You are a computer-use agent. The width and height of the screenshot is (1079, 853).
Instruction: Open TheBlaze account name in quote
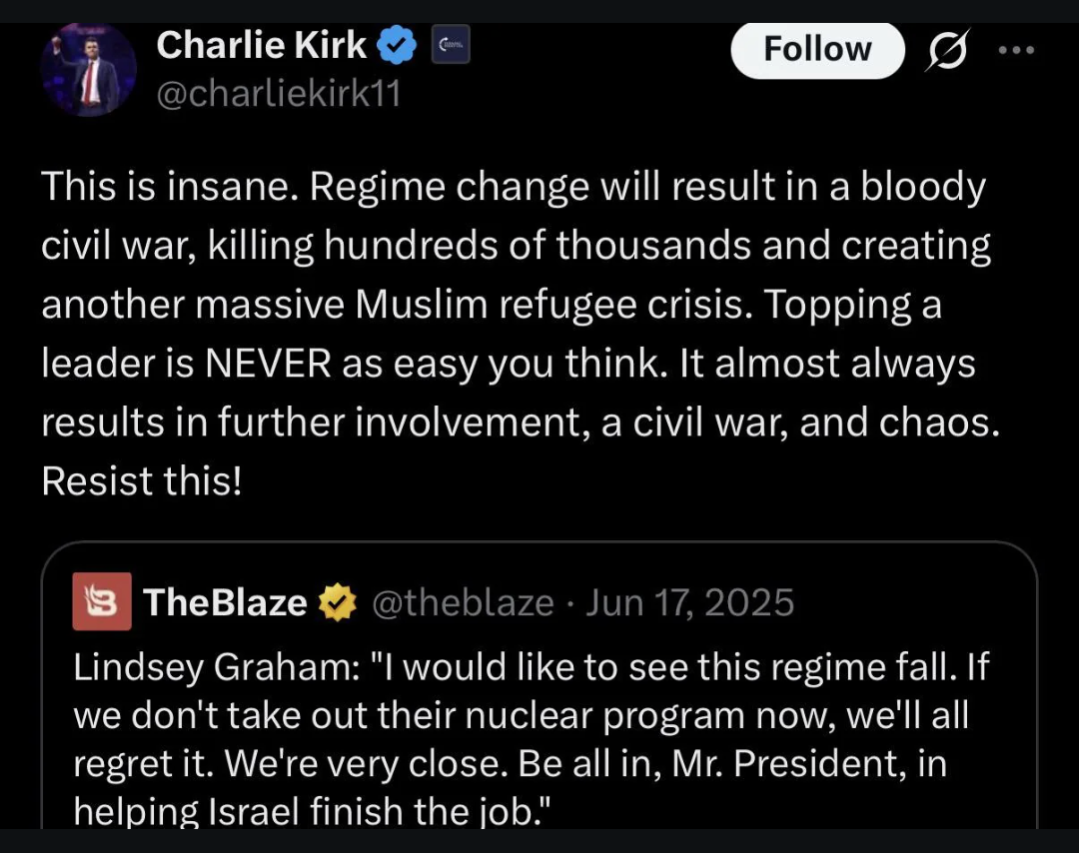point(225,603)
